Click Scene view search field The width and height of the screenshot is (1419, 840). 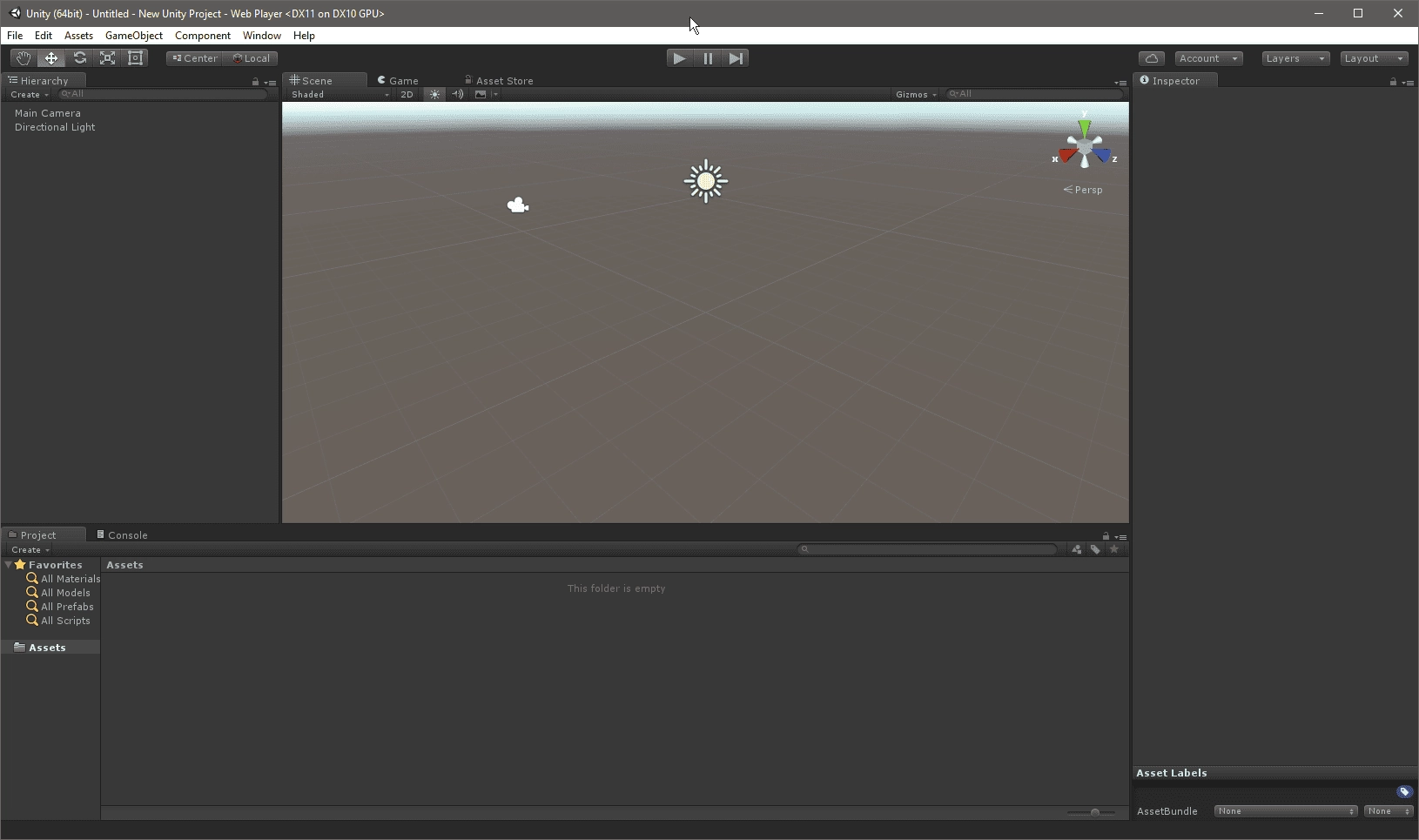tap(1034, 94)
